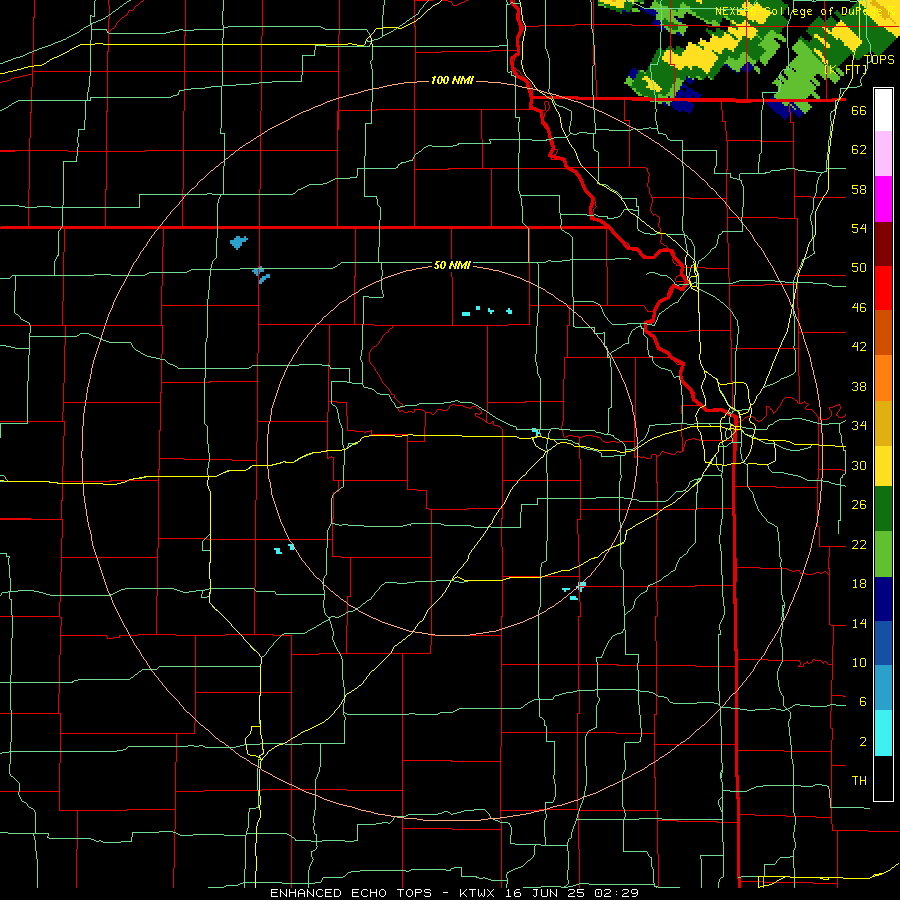Click the legend value '66'
The image size is (900, 900).
[x=859, y=111]
